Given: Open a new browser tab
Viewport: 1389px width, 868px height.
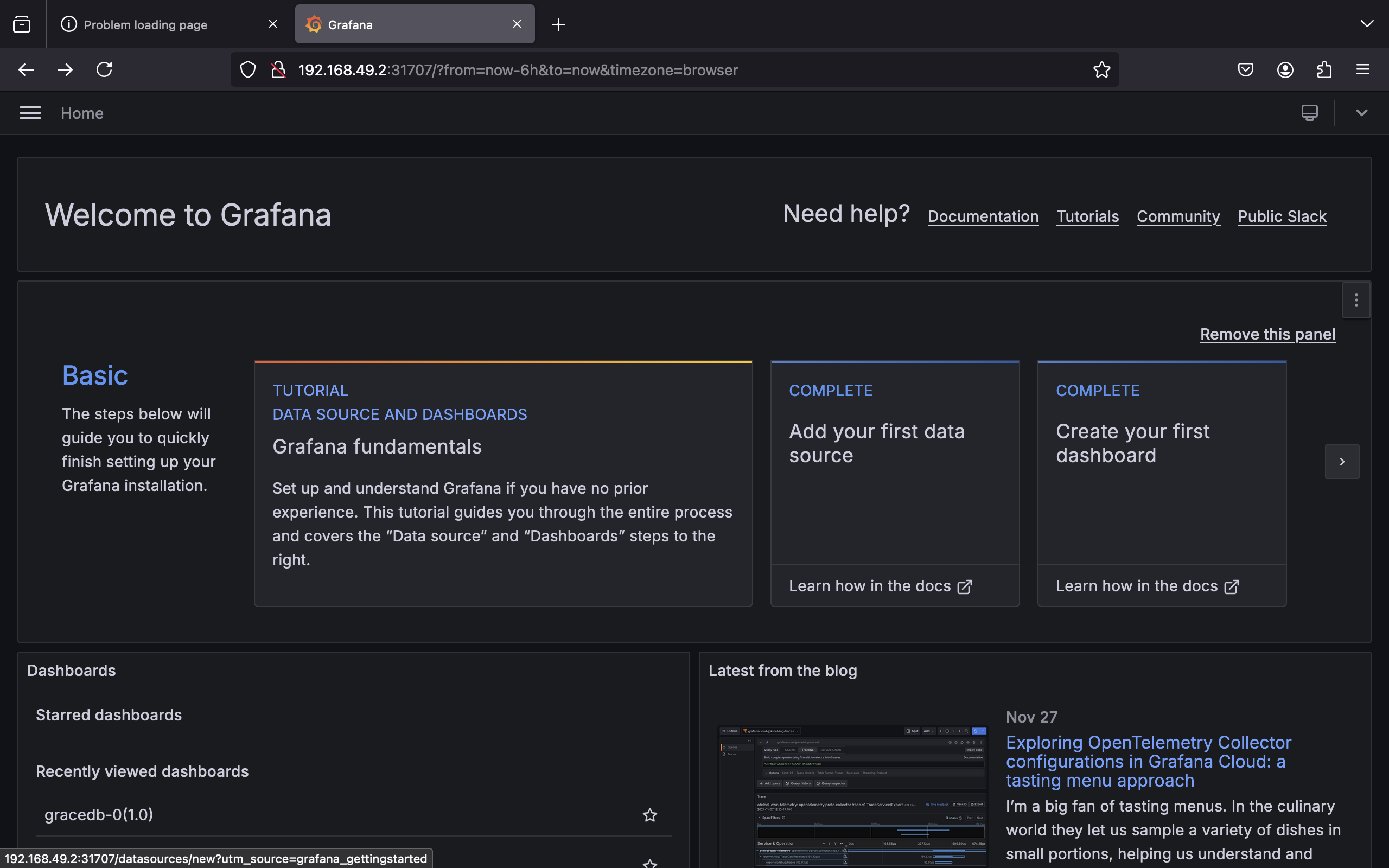Looking at the screenshot, I should [x=558, y=25].
